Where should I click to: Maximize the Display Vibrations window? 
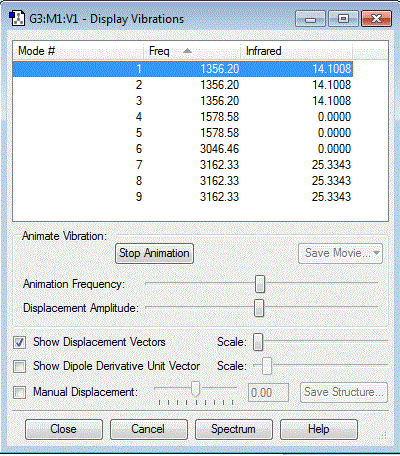pos(343,19)
